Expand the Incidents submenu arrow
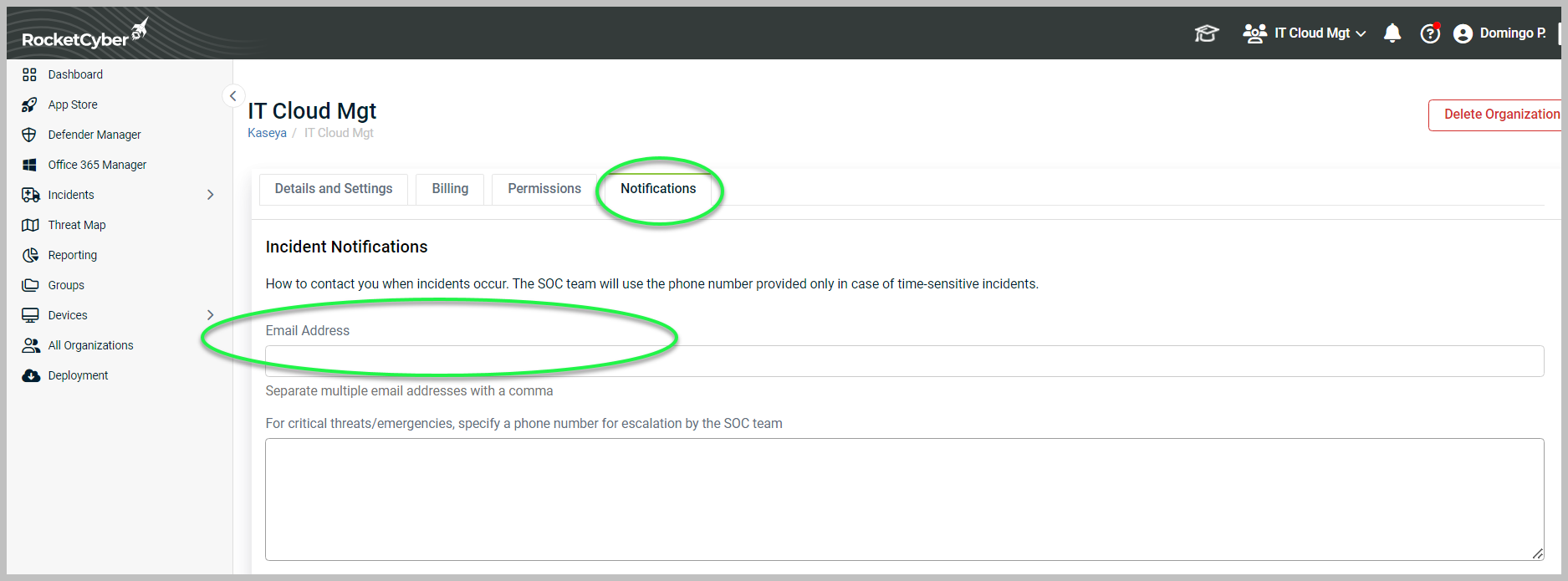The image size is (1568, 581). 210,195
